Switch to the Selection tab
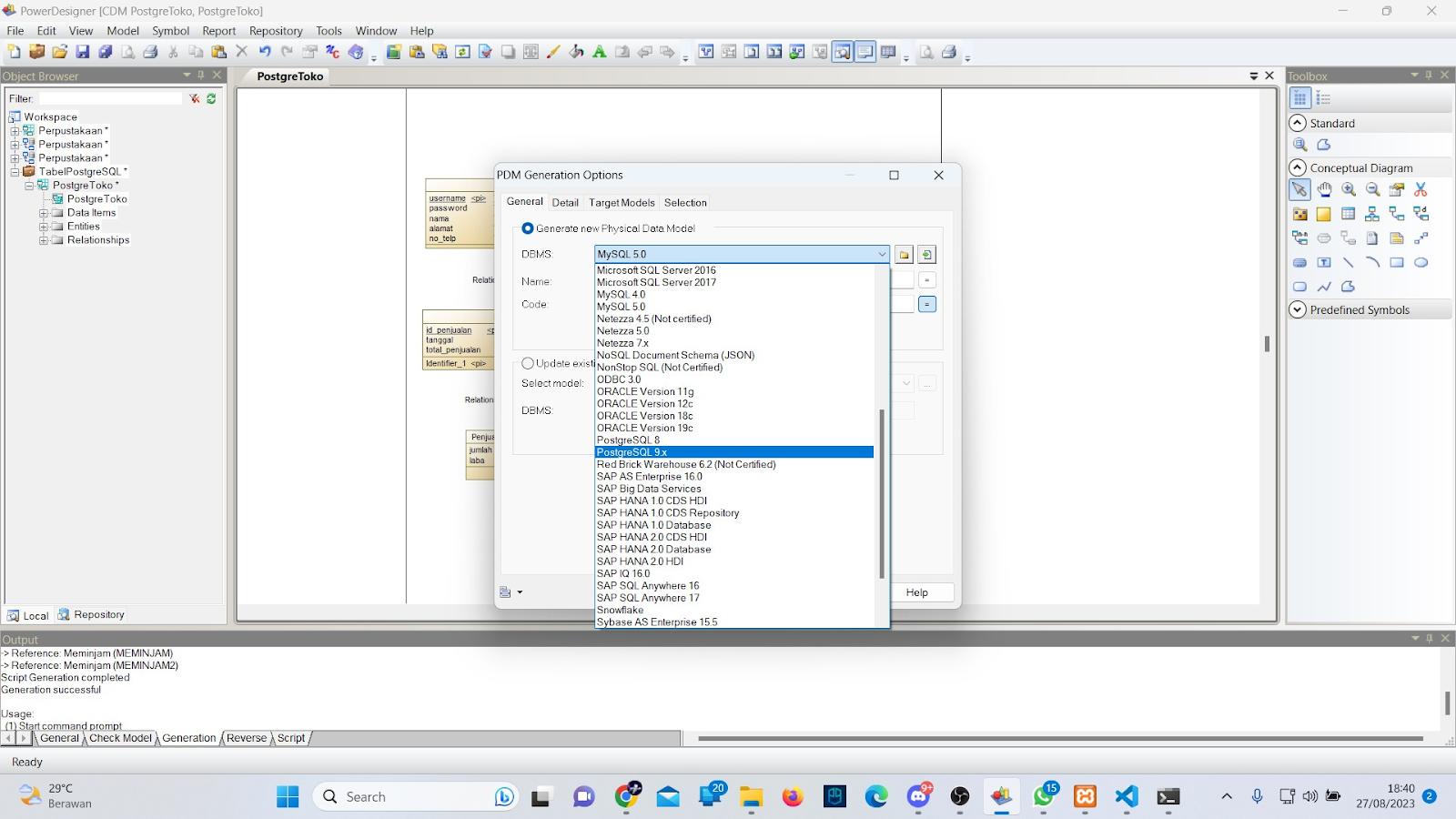 (x=685, y=203)
